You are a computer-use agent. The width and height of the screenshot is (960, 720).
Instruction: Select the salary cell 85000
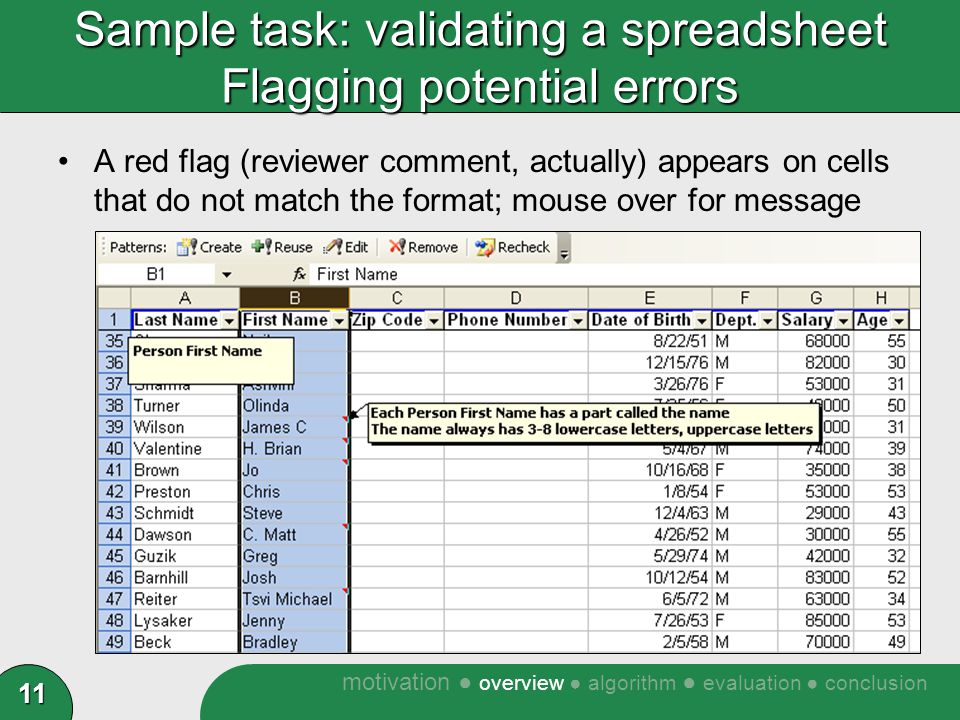click(816, 621)
